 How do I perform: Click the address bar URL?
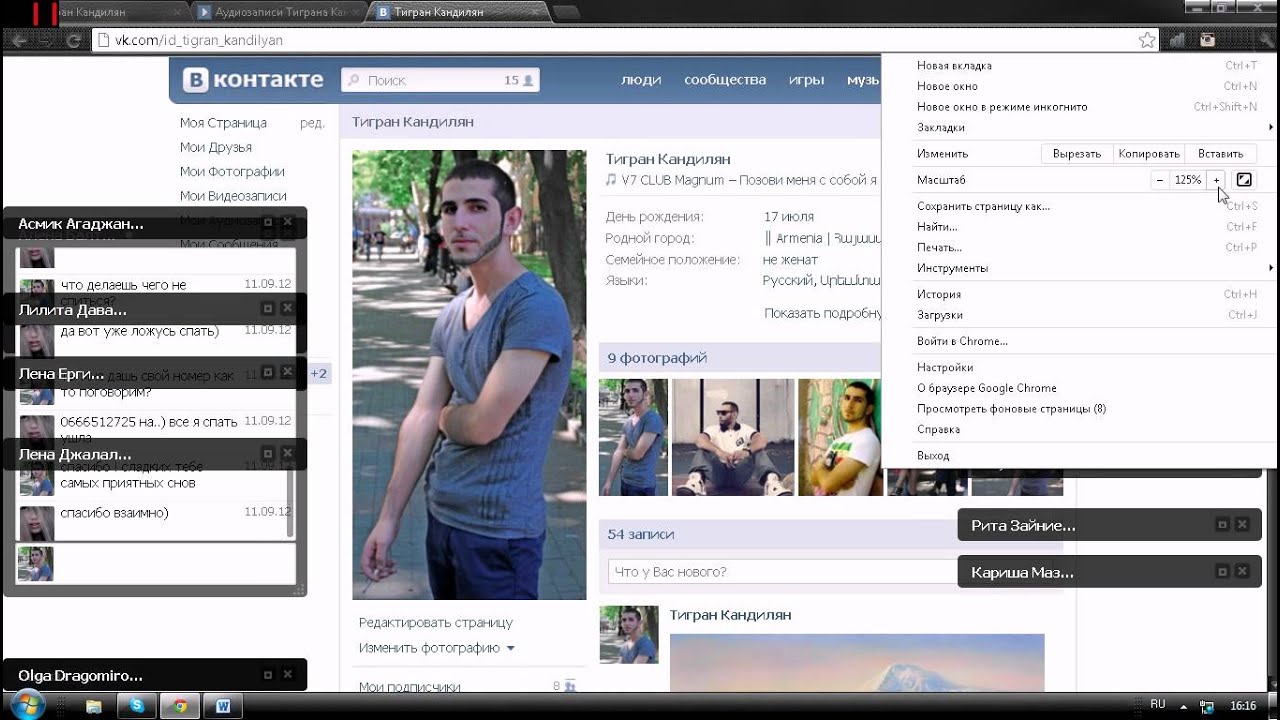pyautogui.click(x=199, y=41)
